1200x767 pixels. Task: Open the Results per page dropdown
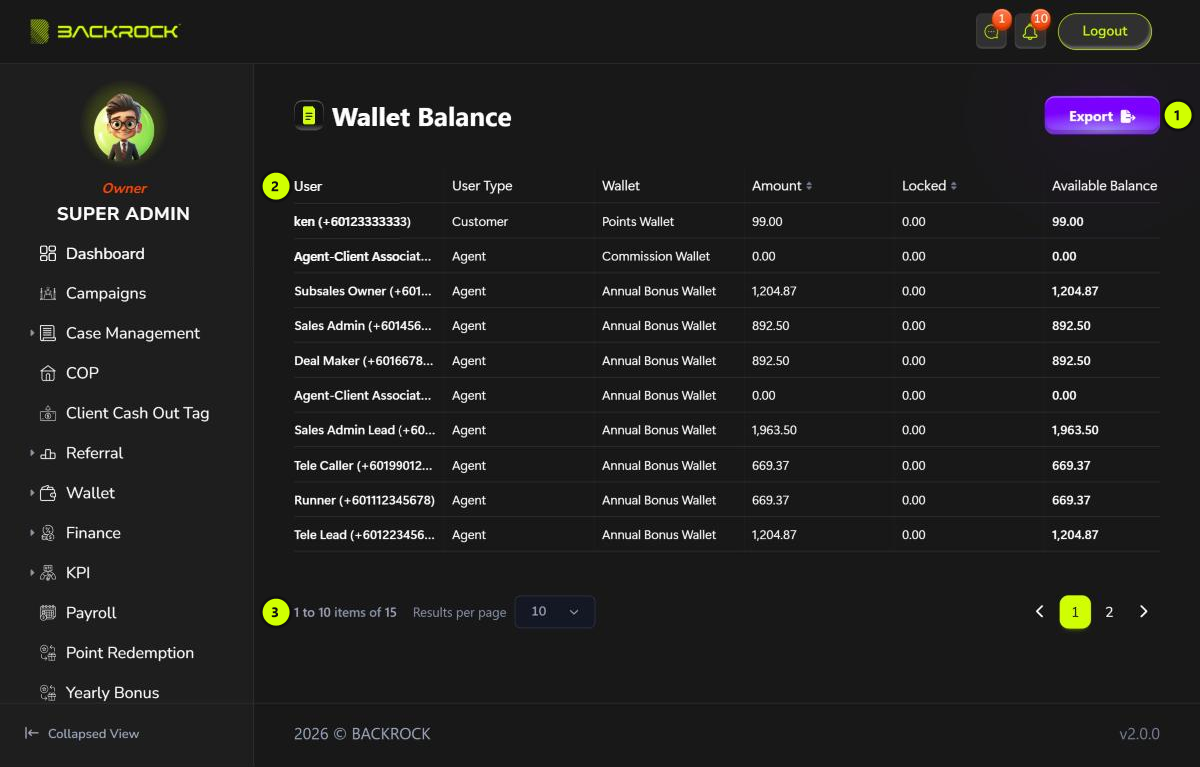[x=555, y=612]
